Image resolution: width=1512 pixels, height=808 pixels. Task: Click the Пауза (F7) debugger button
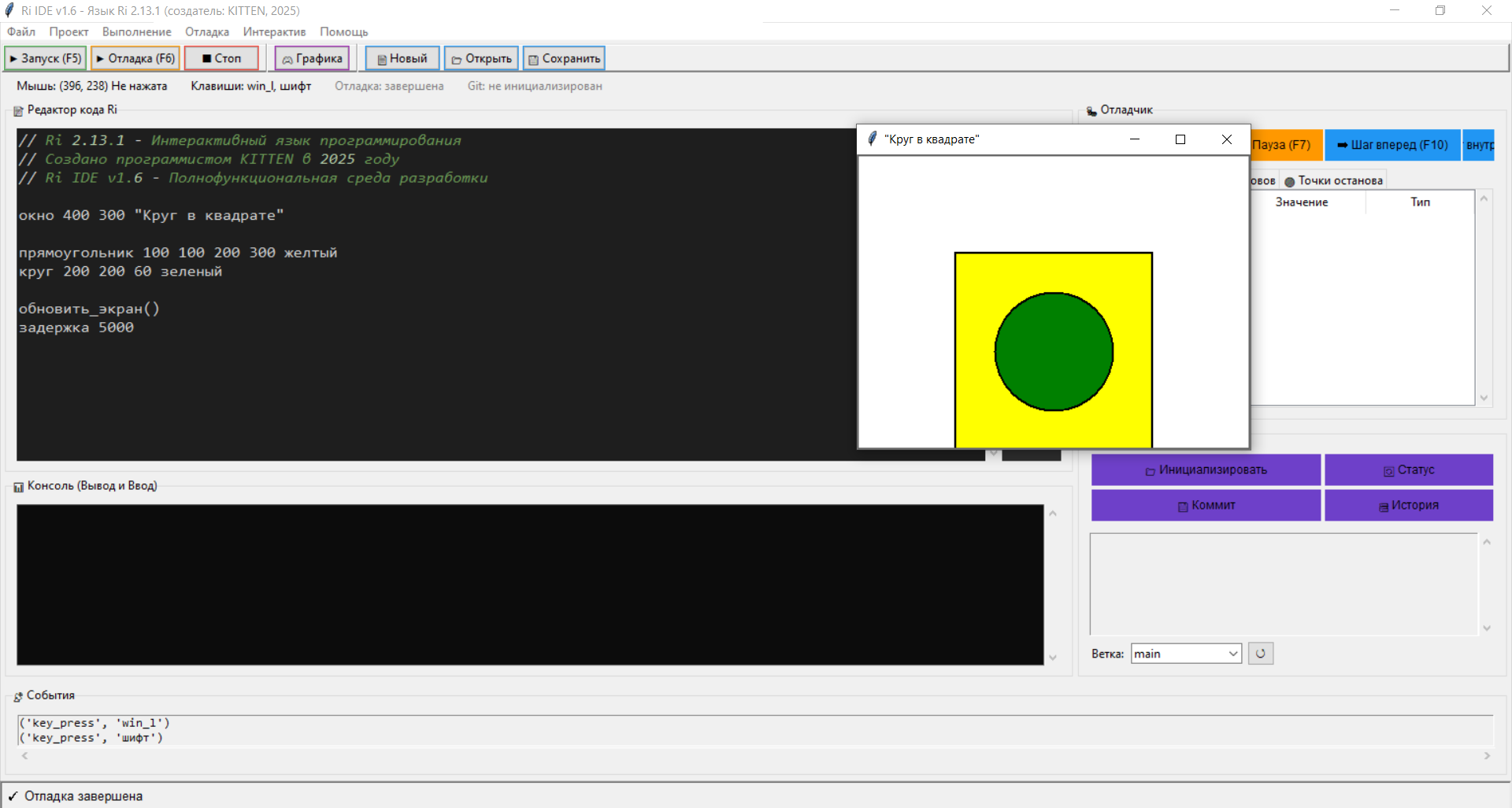point(1286,145)
